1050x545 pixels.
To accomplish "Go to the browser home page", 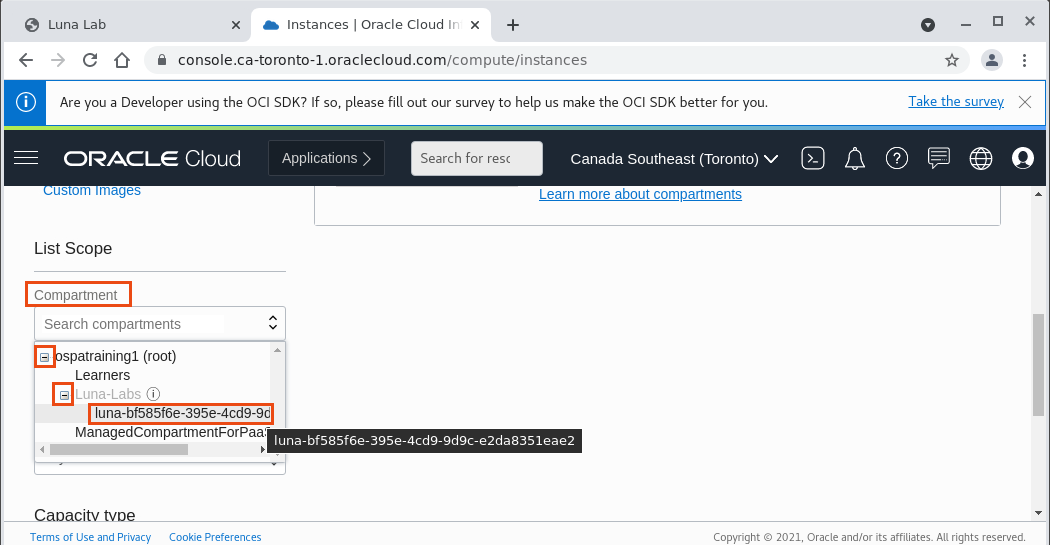I will pos(122,60).
